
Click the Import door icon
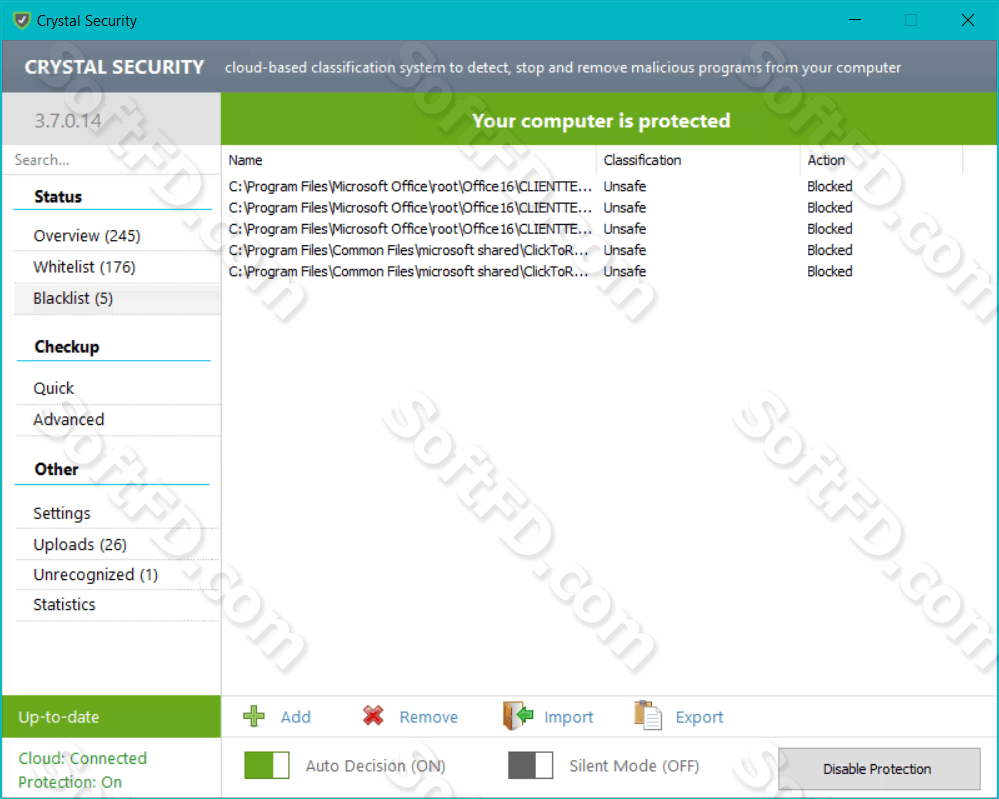tap(517, 716)
